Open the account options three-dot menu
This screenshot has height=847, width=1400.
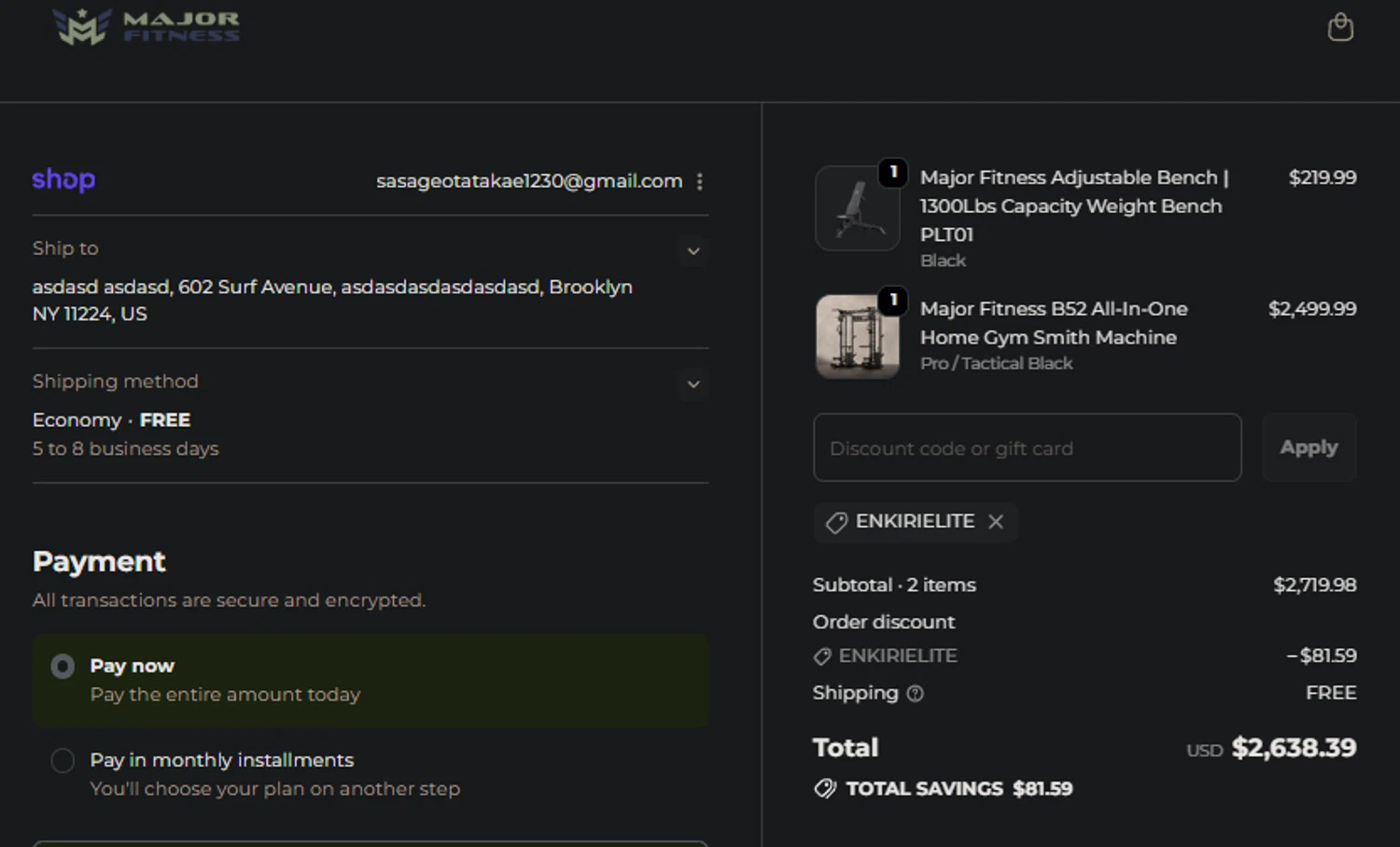point(699,181)
